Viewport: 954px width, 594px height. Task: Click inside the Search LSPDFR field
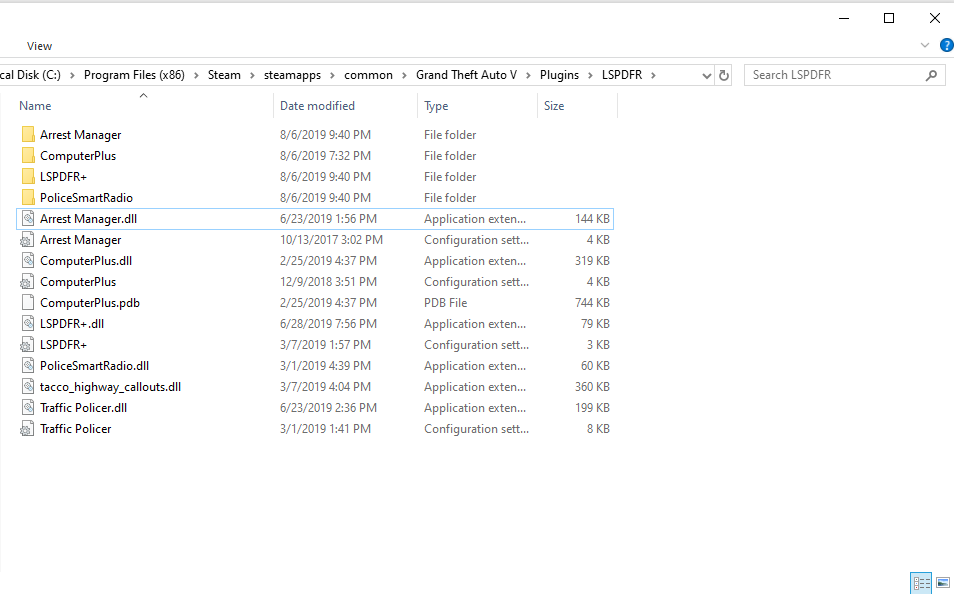(835, 75)
